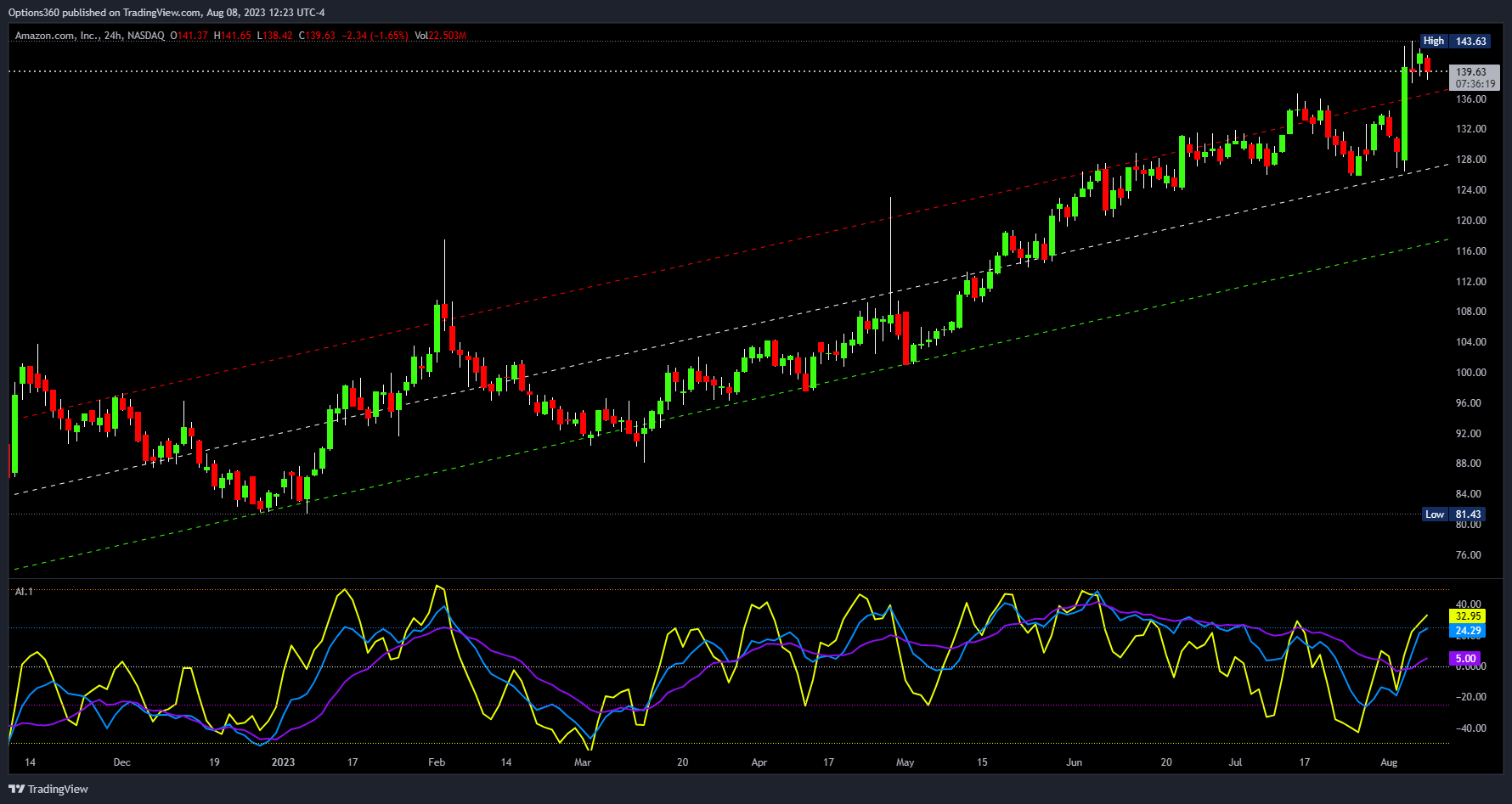
Task: Click the '124.00' price axis label
Action: pos(1471,190)
